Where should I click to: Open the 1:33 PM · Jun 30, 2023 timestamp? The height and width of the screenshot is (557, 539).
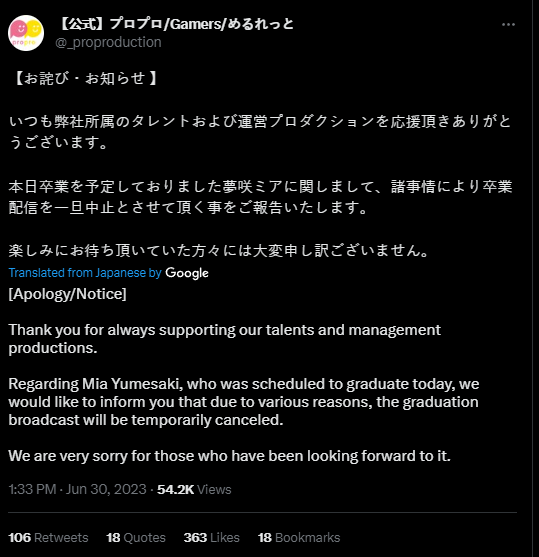[x=77, y=489]
